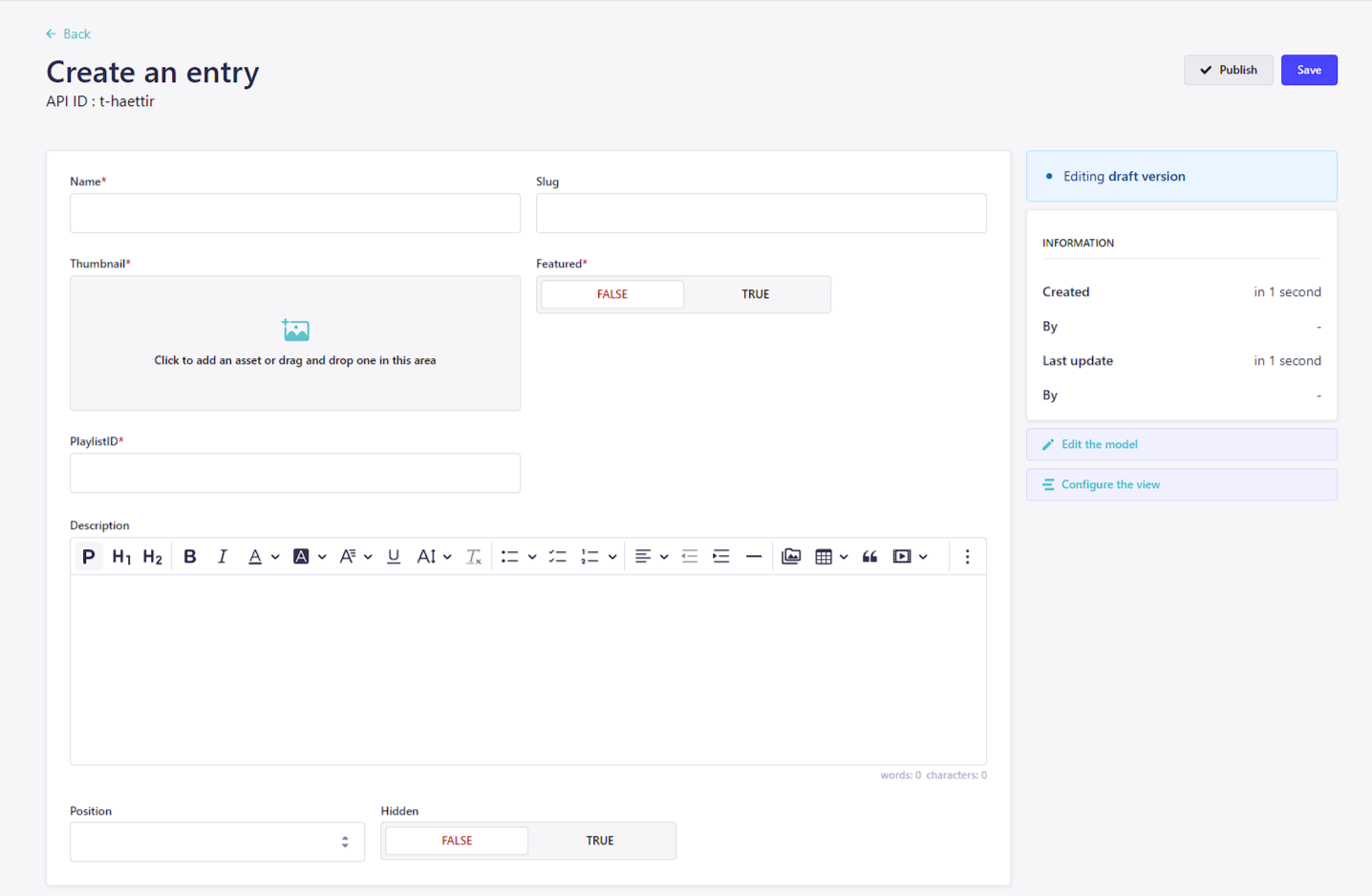The width and height of the screenshot is (1372, 896).
Task: Toggle bold formatting in Description editor
Action: (x=190, y=557)
